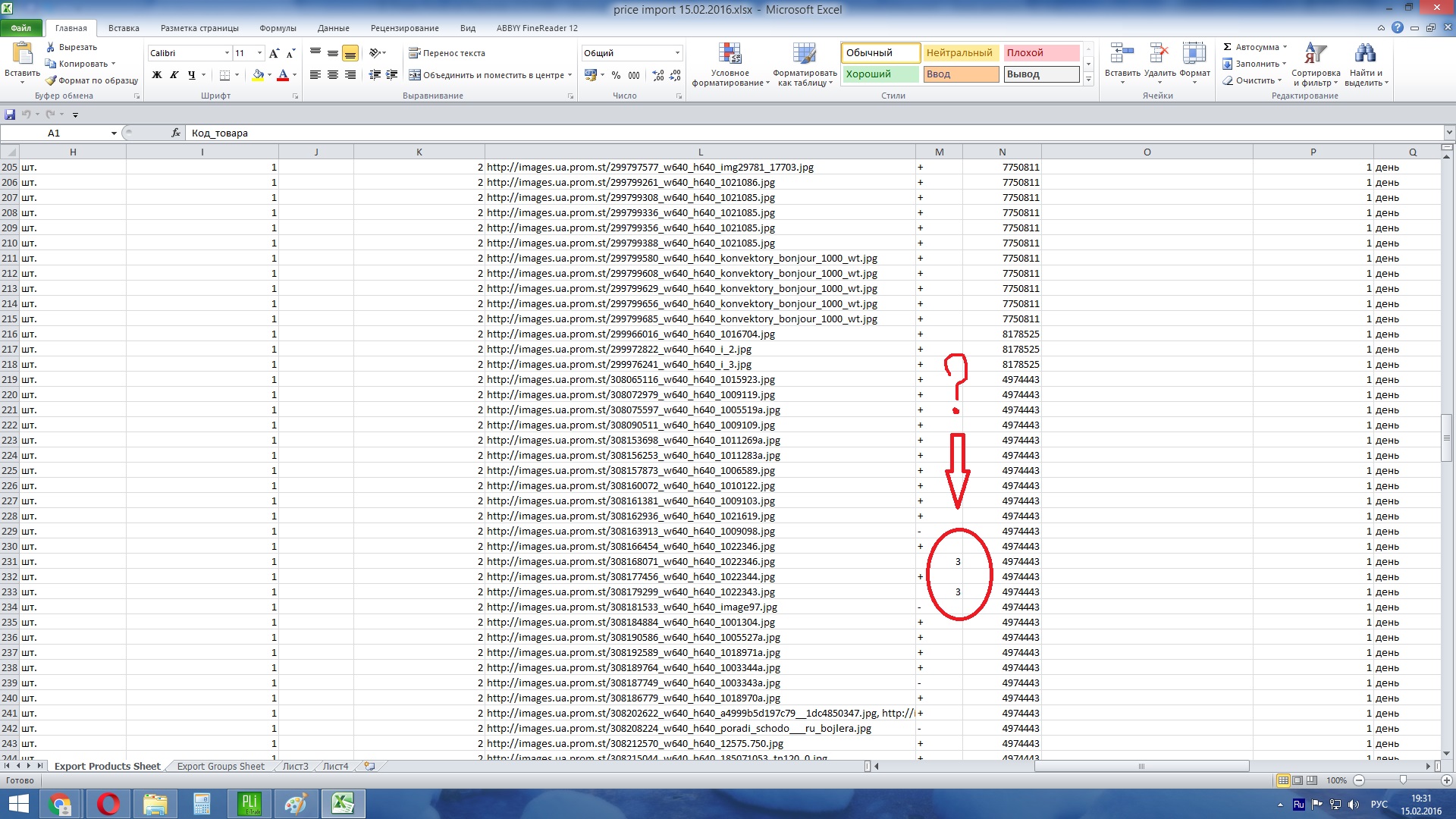Toggle Wrap Text (Перенос текста)
The image size is (1456, 819).
tap(447, 53)
